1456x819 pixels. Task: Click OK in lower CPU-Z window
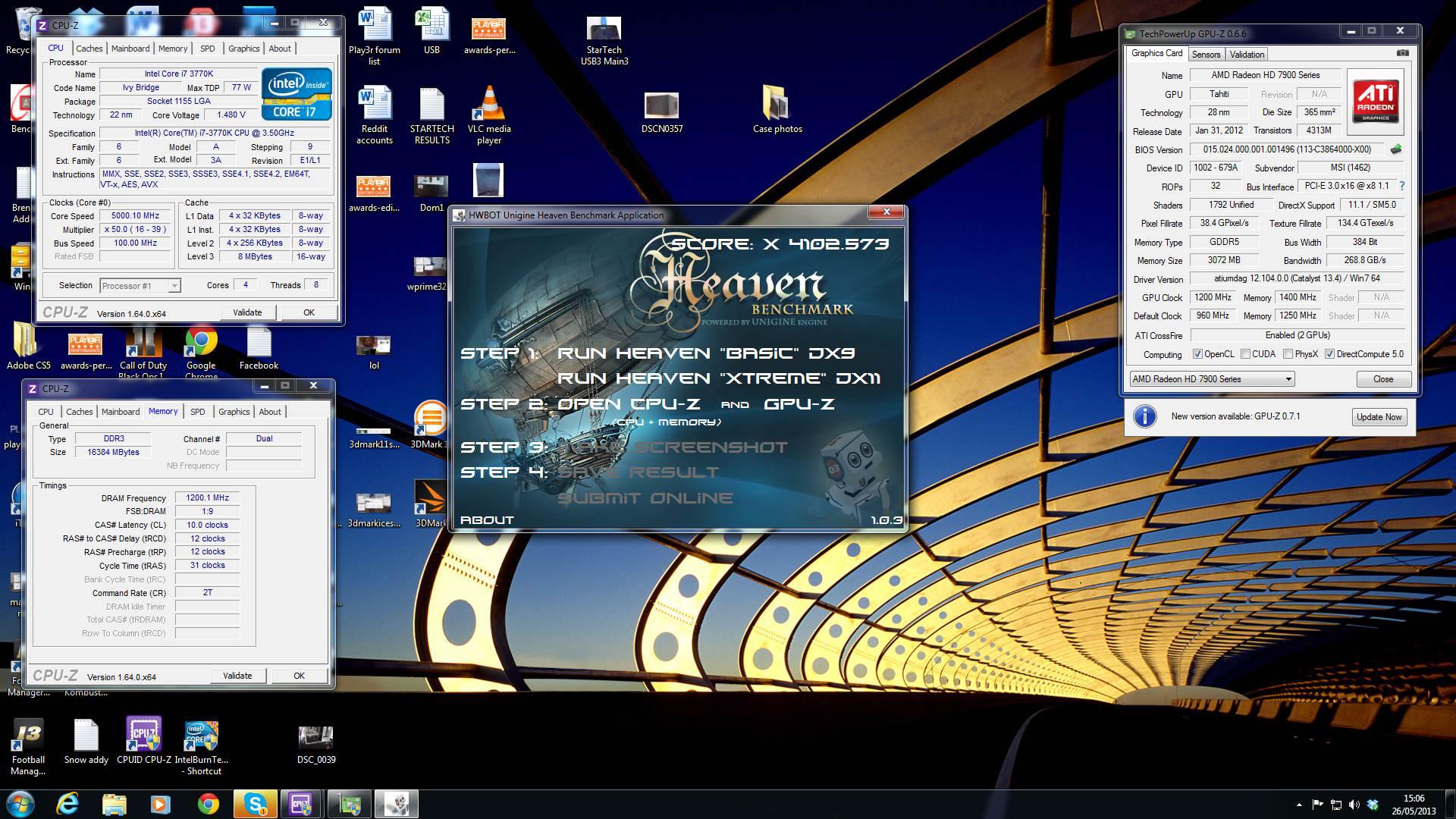point(299,676)
